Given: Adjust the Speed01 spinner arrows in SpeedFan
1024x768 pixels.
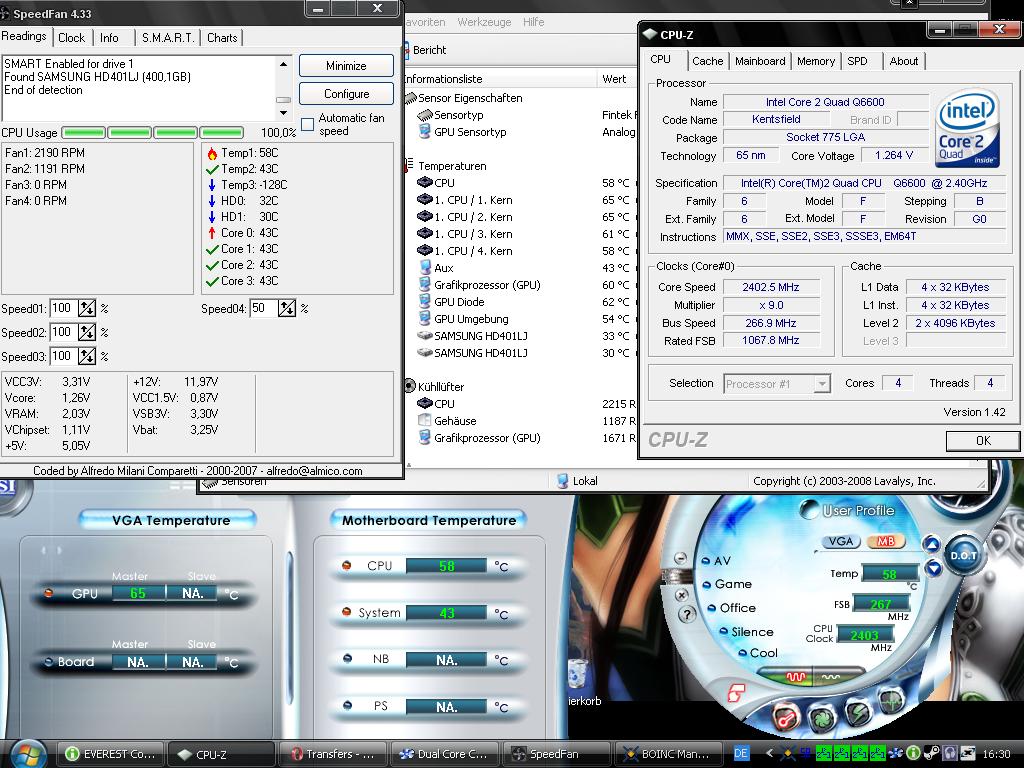Looking at the screenshot, I should [x=87, y=308].
